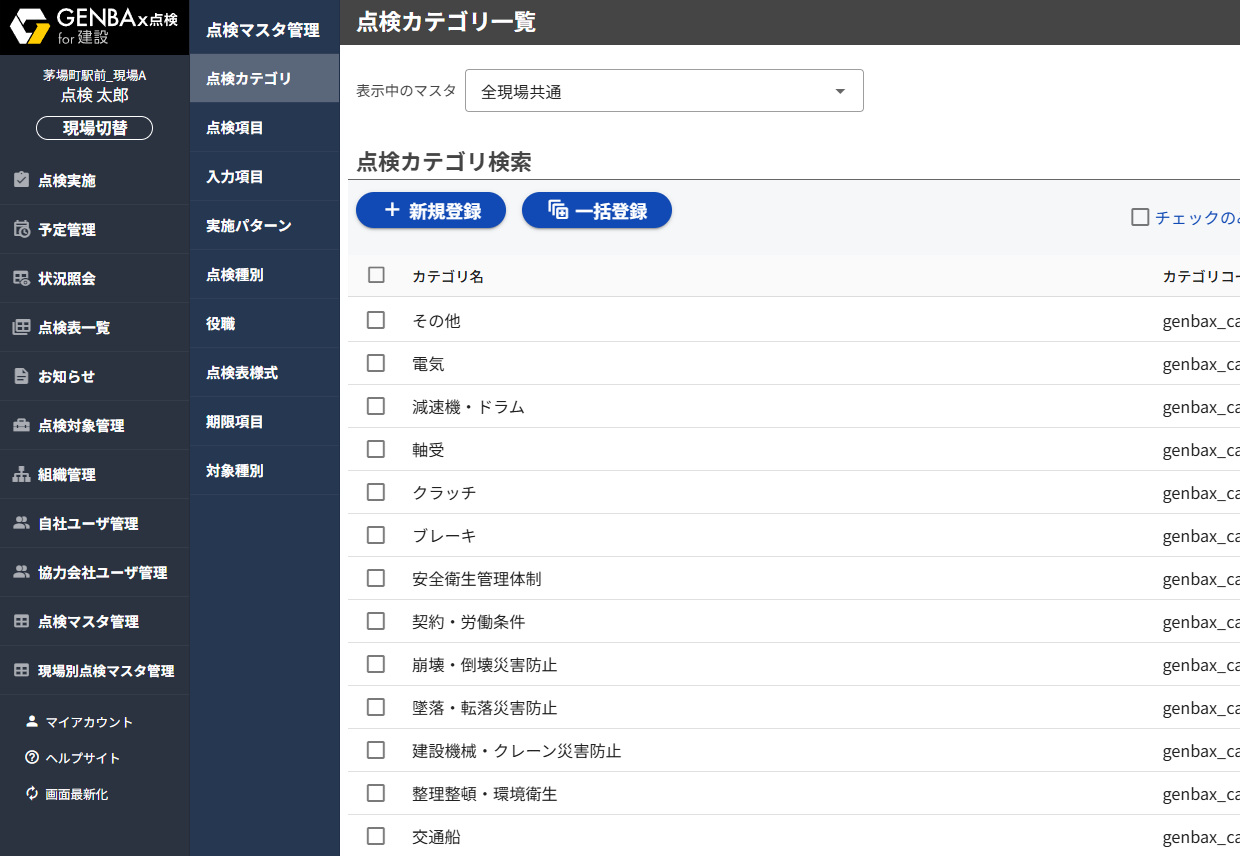The width and height of the screenshot is (1240, 856).
Task: Click the 画面最新化 refresh icon
Action: click(32, 794)
